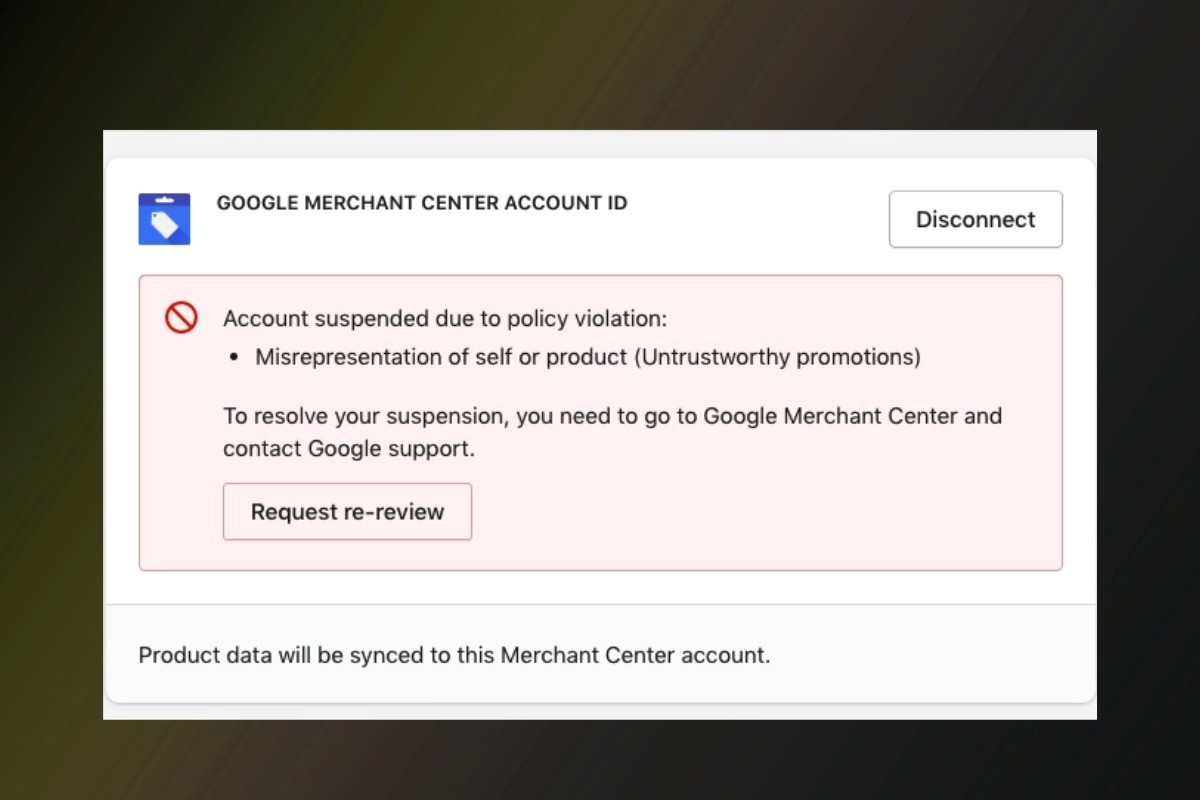Click 'Product data will be synced' footer text
The width and height of the screenshot is (1200, 800).
tap(454, 656)
